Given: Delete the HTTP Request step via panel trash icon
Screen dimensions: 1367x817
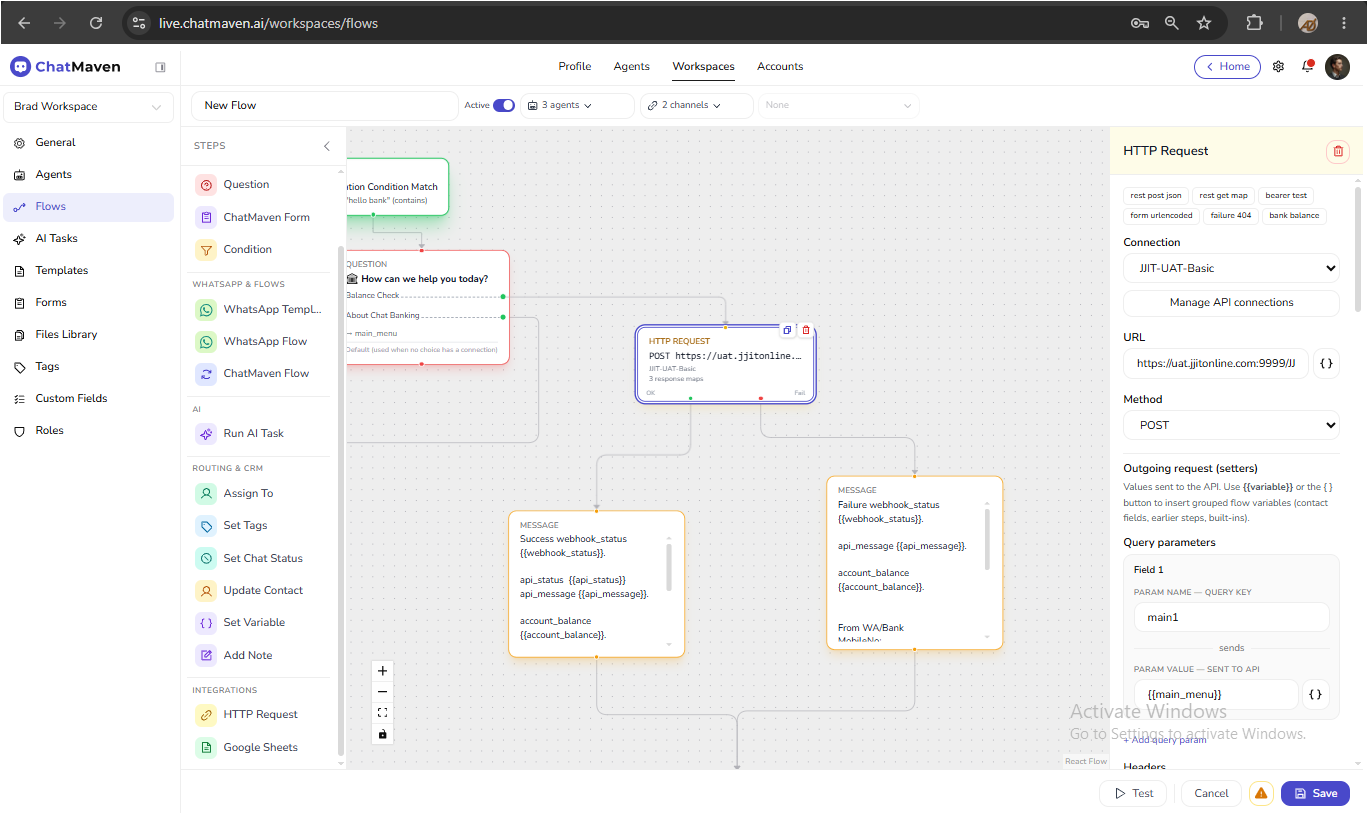Looking at the screenshot, I should 1338,151.
